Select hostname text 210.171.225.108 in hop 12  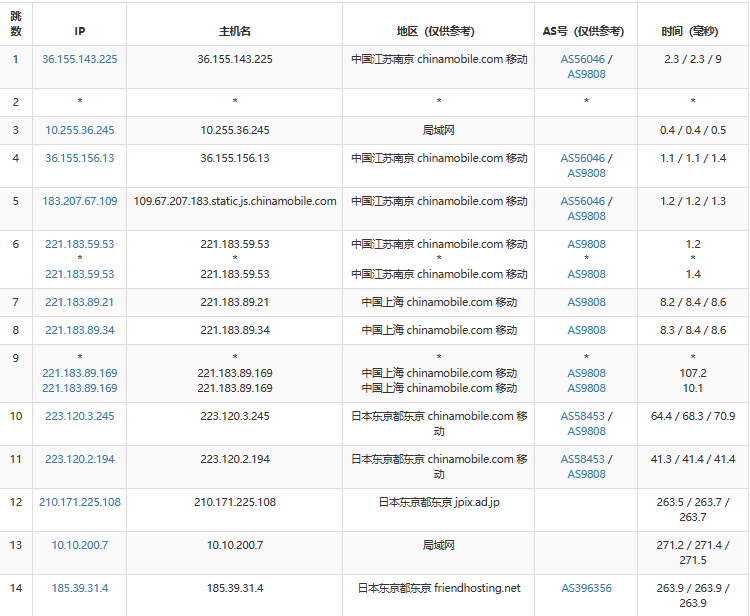235,502
